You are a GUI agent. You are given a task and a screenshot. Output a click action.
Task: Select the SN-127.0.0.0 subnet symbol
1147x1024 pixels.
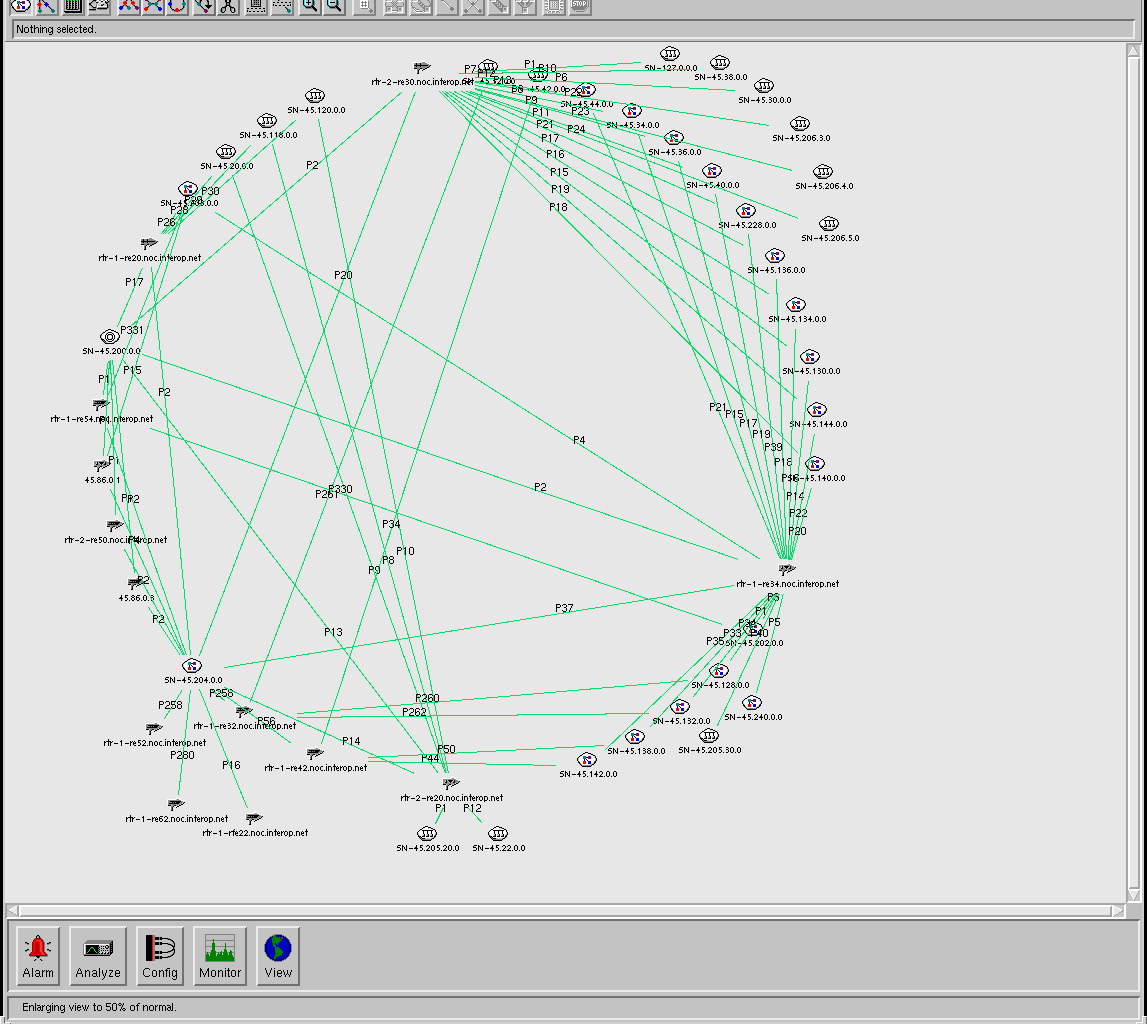[669, 53]
